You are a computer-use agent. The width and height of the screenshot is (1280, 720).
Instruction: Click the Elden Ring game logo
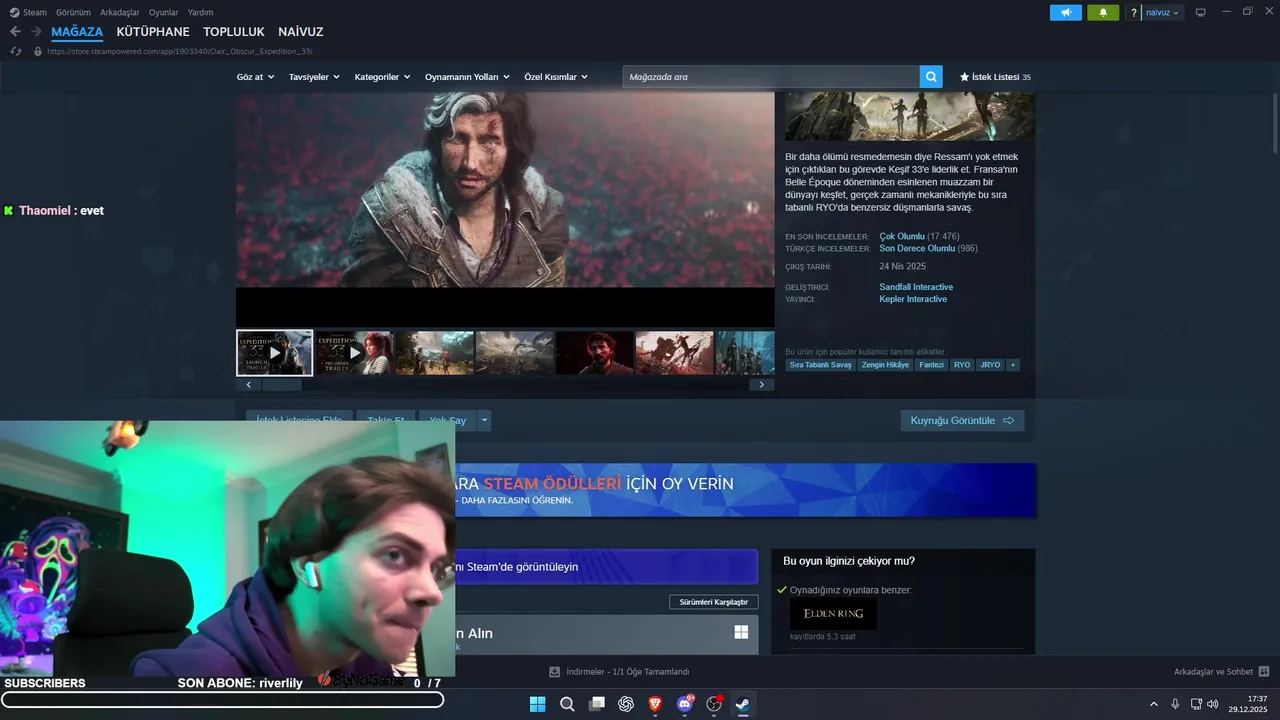[x=833, y=613]
